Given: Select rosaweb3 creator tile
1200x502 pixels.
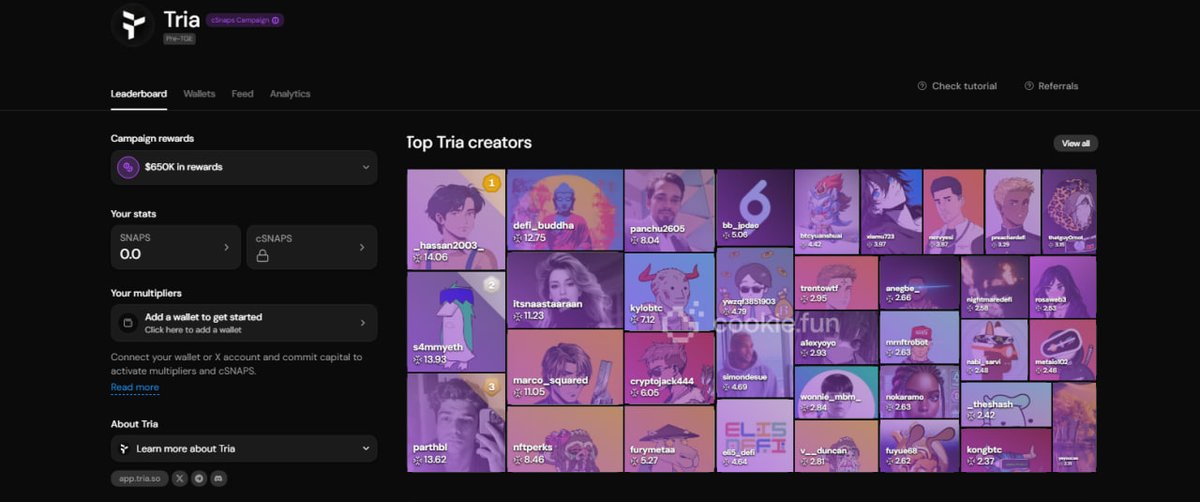Looking at the screenshot, I should pyautogui.click(x=1063, y=287).
